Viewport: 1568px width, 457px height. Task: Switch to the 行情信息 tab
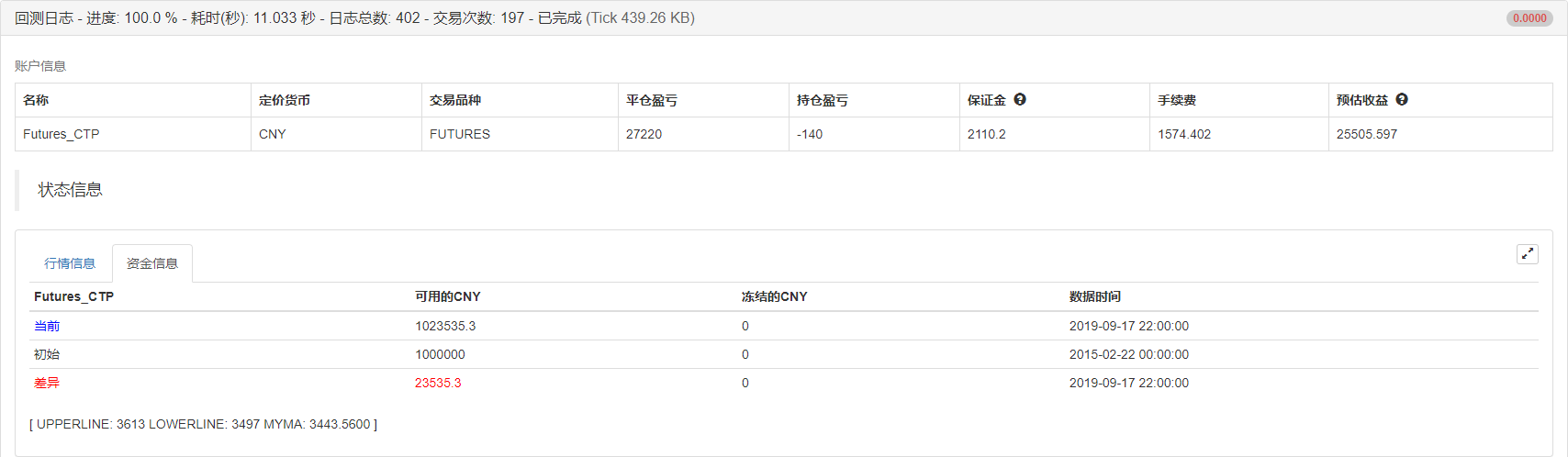(x=70, y=263)
